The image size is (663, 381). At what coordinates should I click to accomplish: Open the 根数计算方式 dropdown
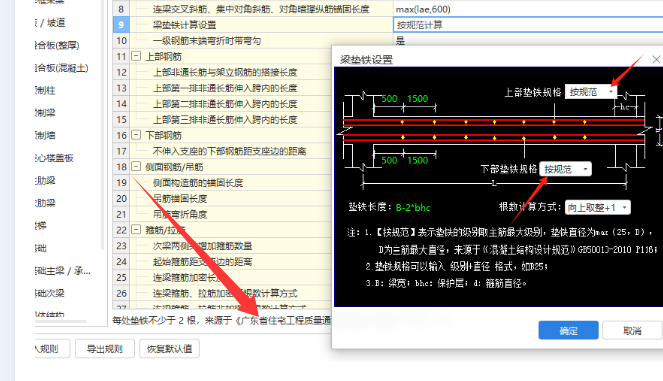[597, 207]
